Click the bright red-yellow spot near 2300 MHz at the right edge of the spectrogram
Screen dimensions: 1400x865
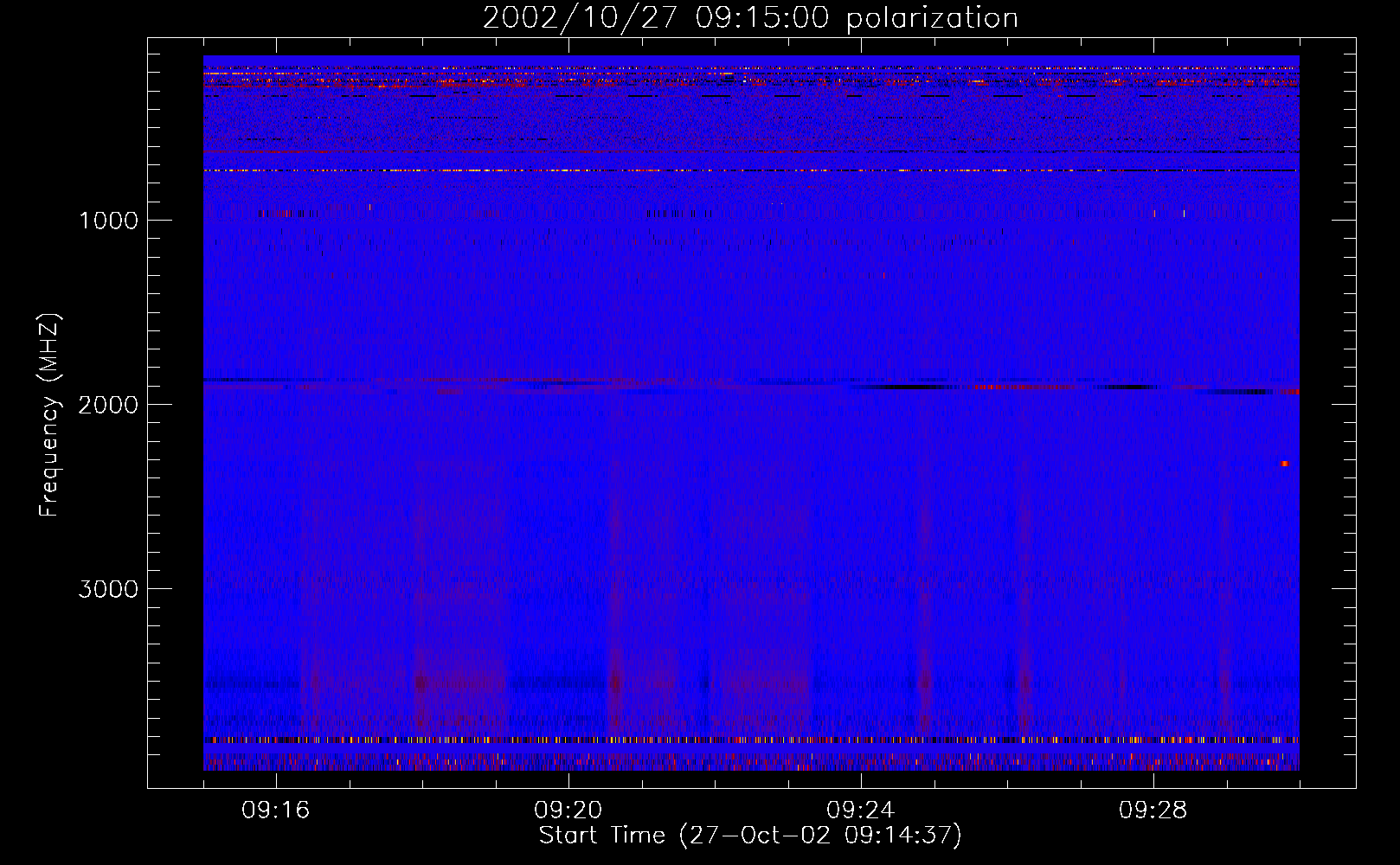tap(1285, 464)
